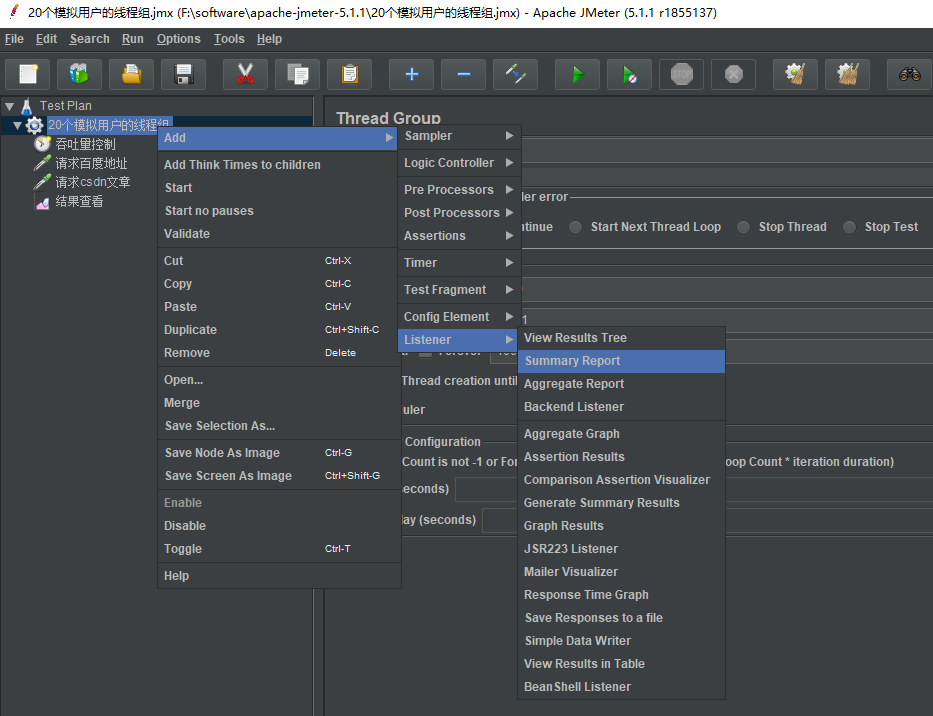Screen dimensions: 933x716
Task: Open the Help menu in menu bar
Action: (x=270, y=39)
